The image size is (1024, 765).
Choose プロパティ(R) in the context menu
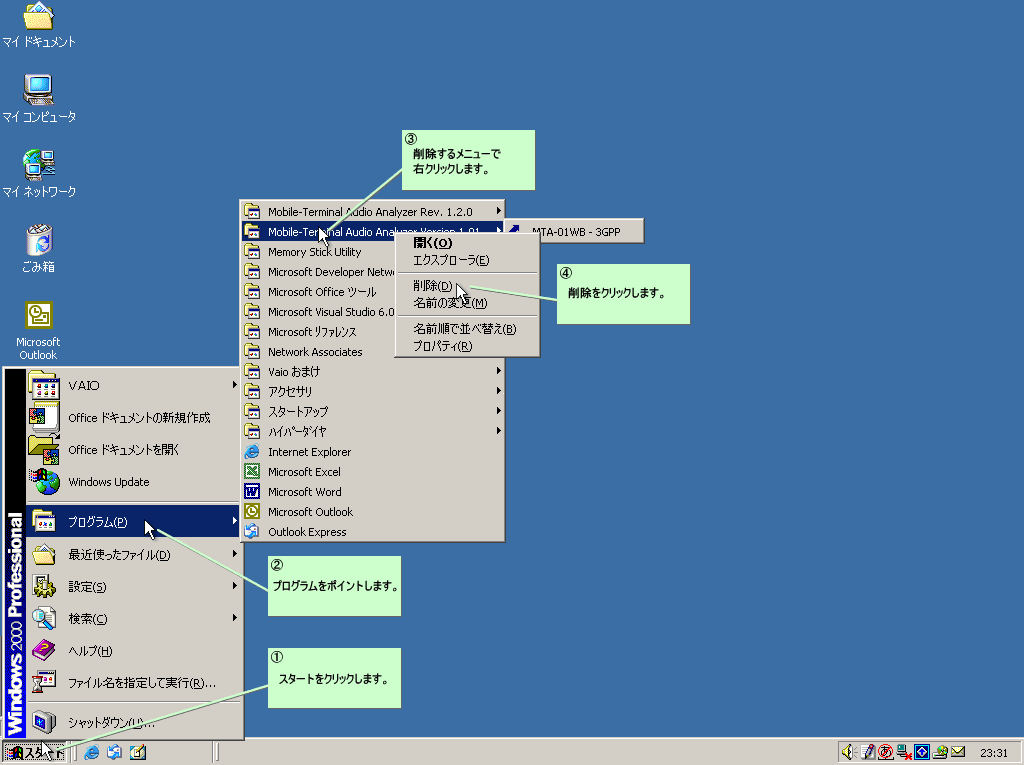pyautogui.click(x=467, y=346)
